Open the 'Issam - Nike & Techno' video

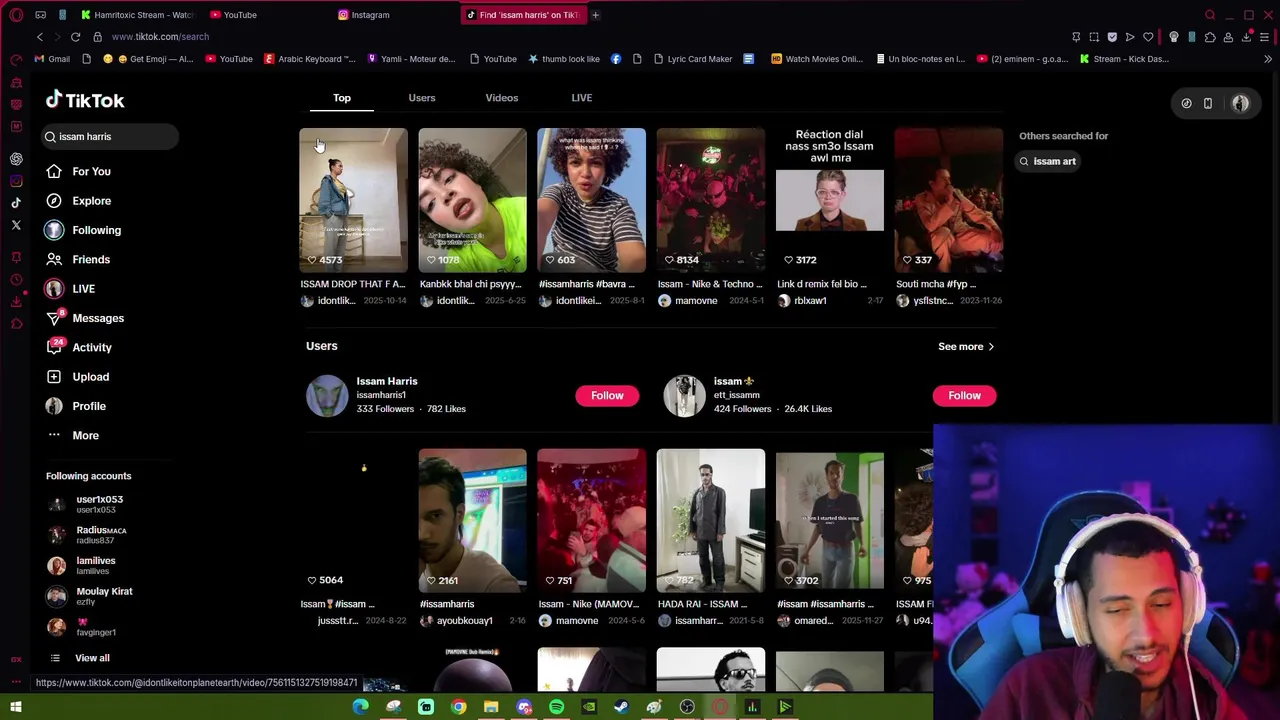click(x=711, y=200)
